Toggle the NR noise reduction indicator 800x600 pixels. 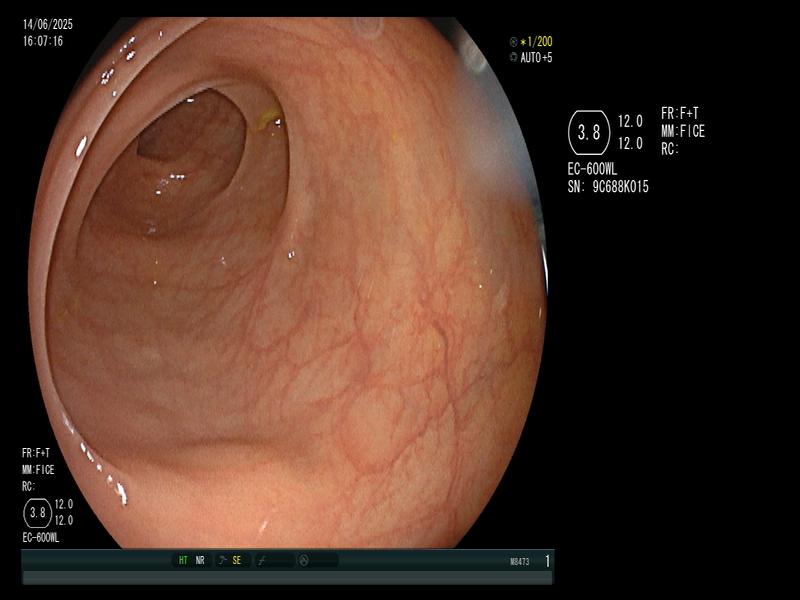point(200,561)
